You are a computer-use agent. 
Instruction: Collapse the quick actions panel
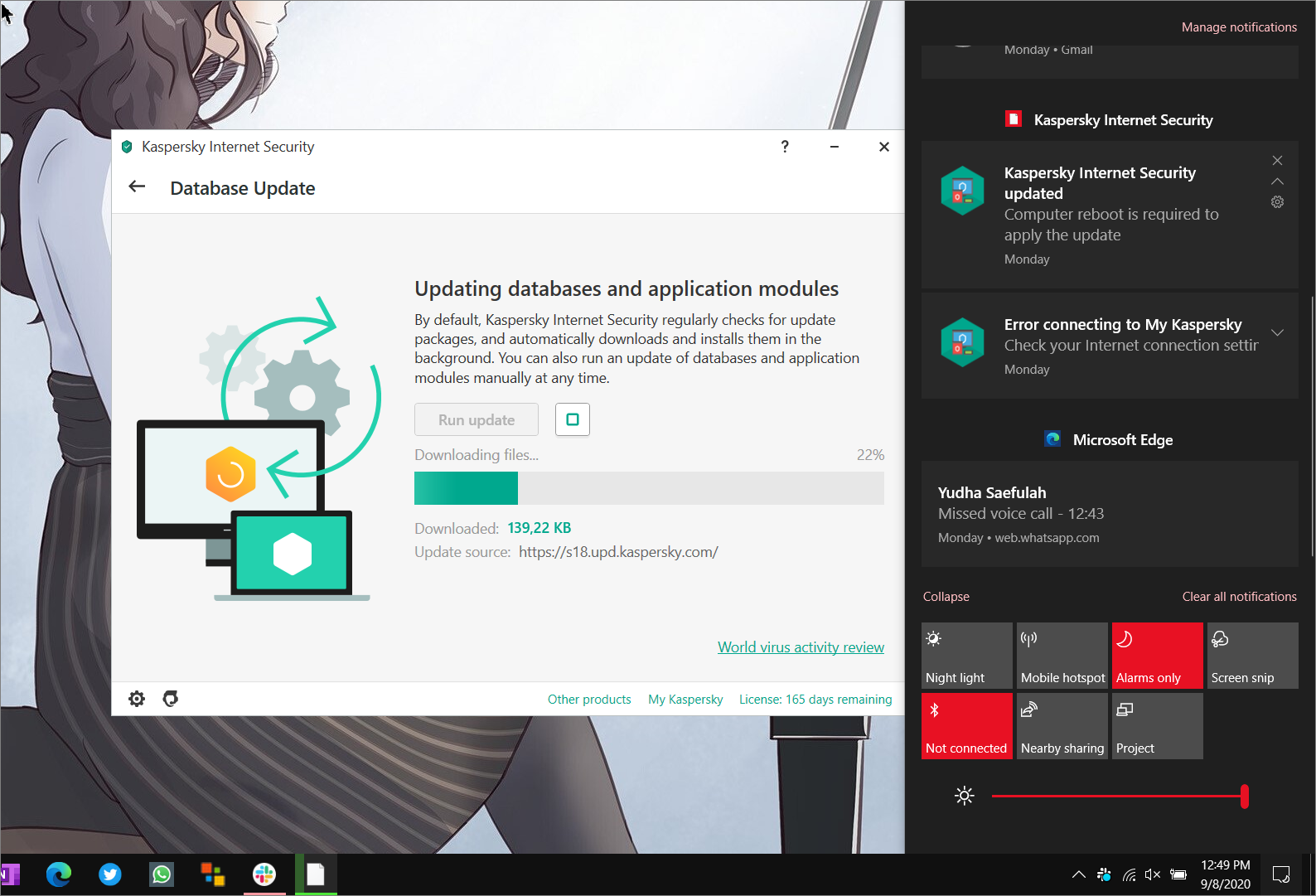coord(946,597)
